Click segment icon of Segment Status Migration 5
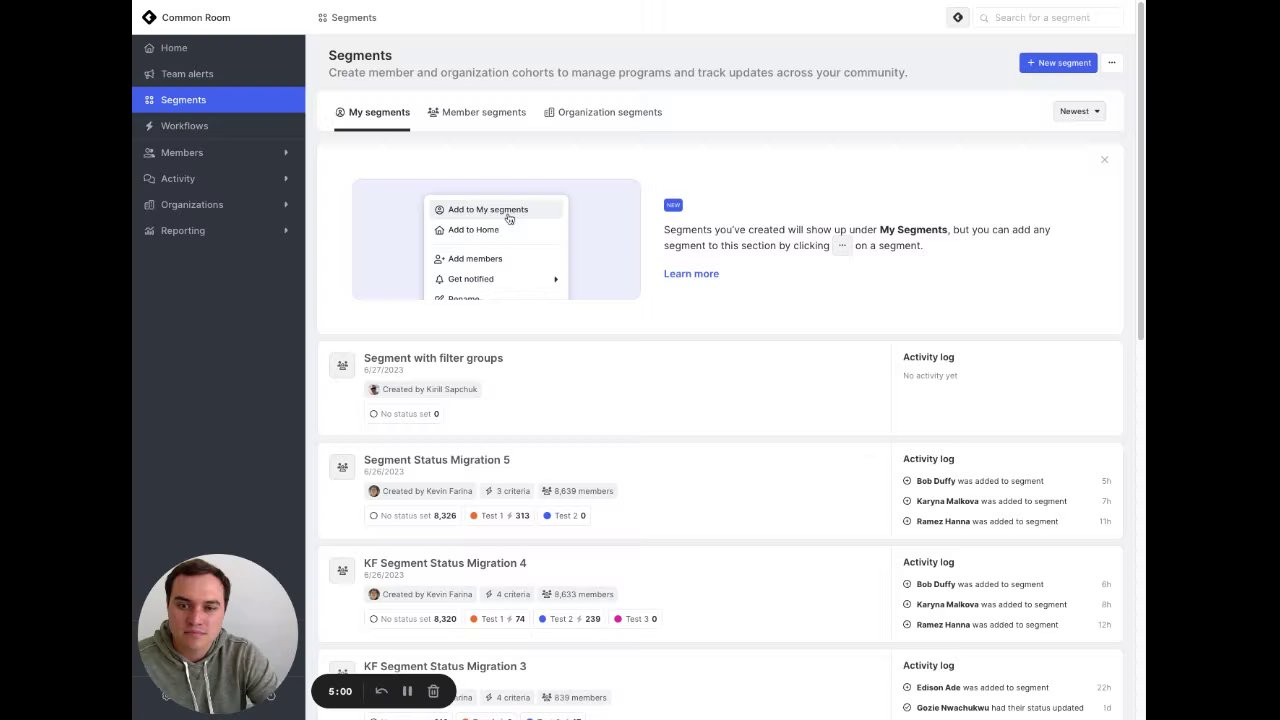The height and width of the screenshot is (720, 1280). (342, 467)
